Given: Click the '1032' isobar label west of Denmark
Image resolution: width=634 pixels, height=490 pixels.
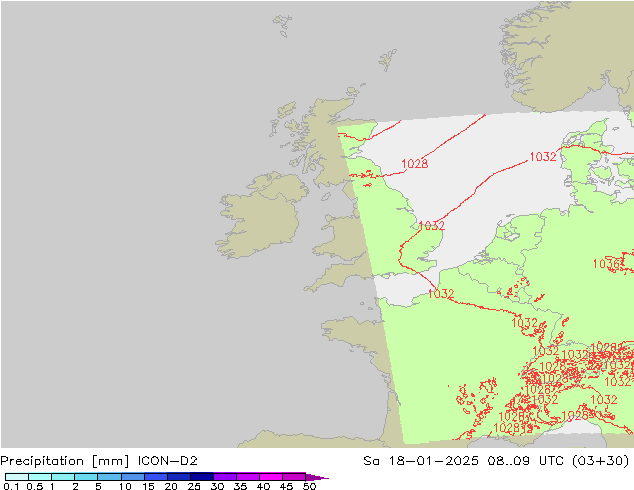Looking at the screenshot, I should [x=543, y=157].
